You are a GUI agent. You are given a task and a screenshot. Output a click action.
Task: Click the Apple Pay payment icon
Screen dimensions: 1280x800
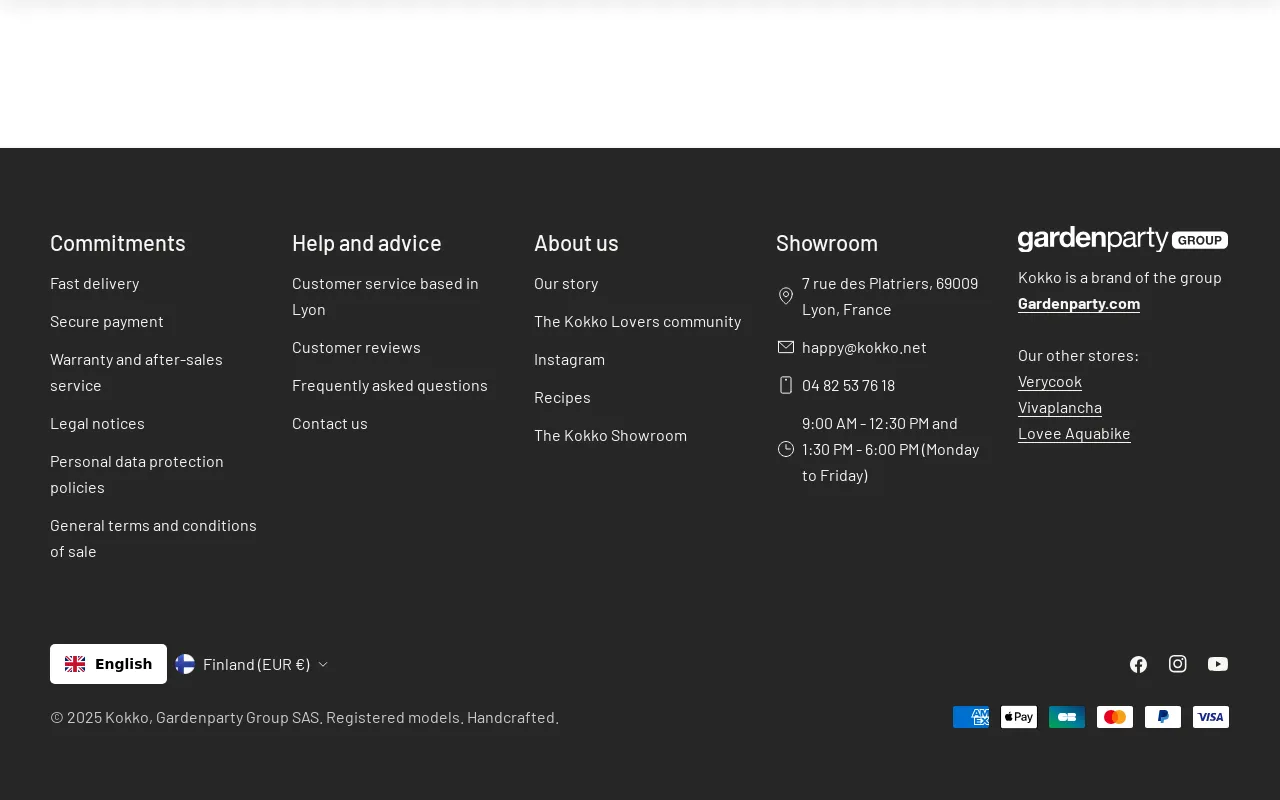(1019, 717)
